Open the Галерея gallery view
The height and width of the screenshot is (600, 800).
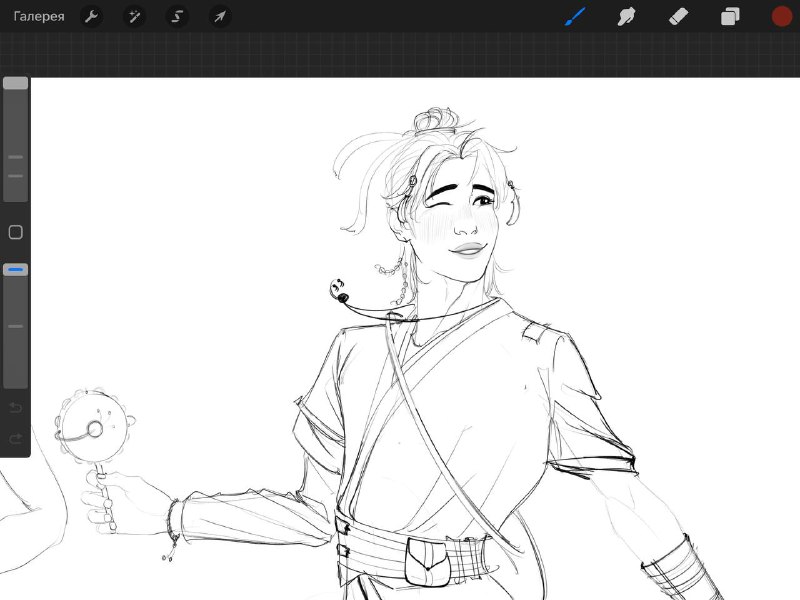point(39,16)
